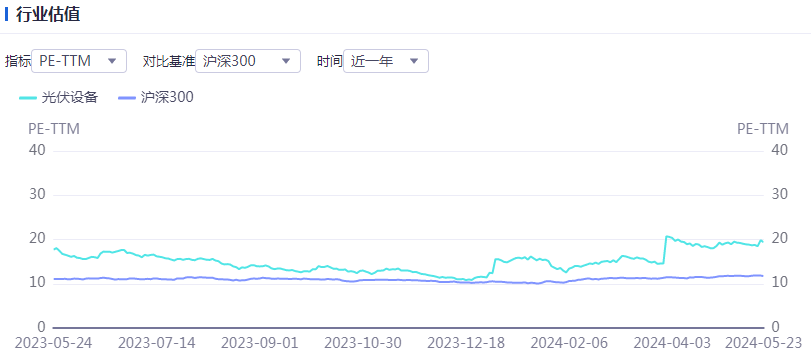
Task: Click the 行业估值 section heading
Action: pyautogui.click(x=48, y=14)
